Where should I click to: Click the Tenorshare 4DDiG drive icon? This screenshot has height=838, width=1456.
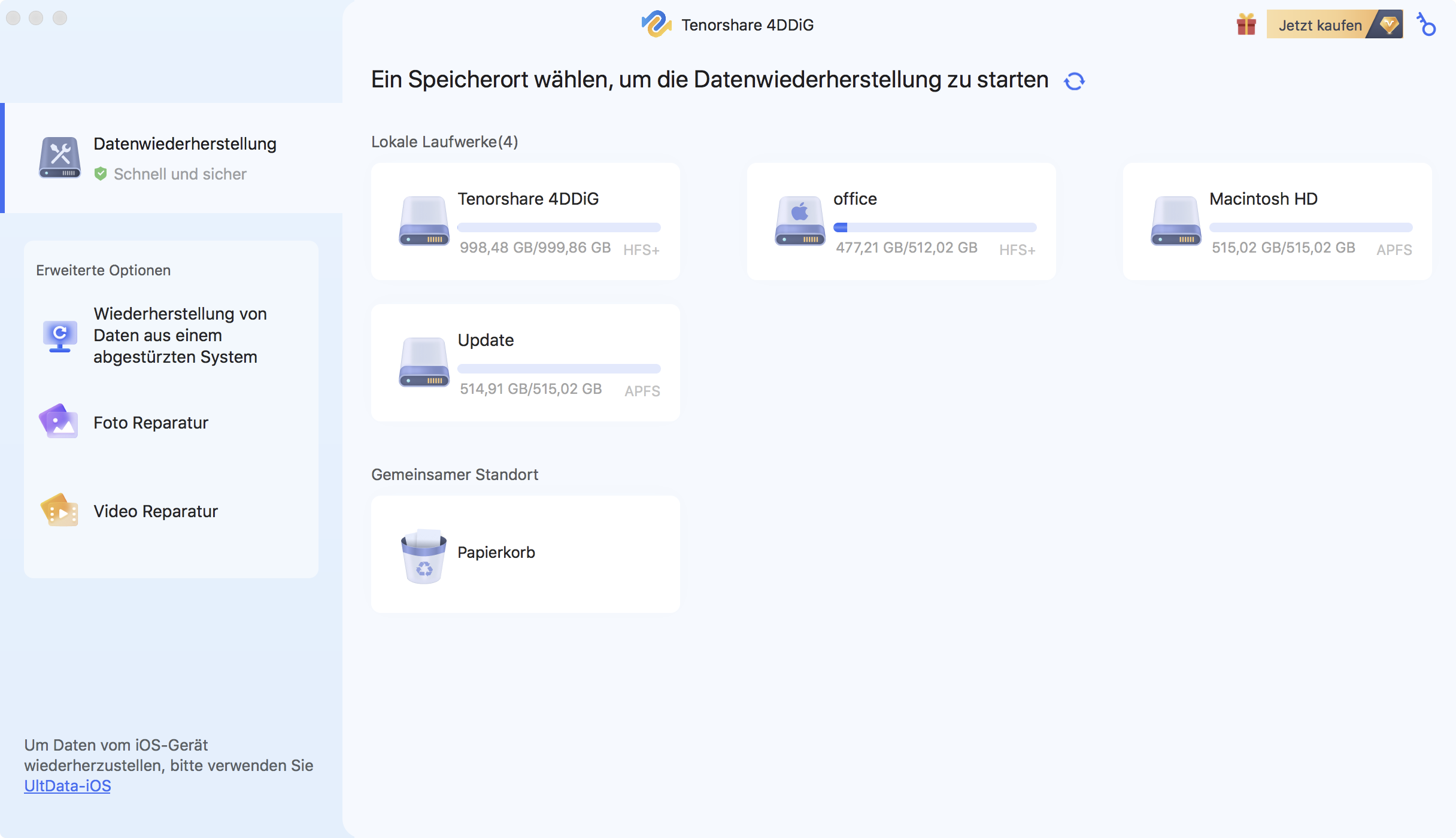pos(424,221)
